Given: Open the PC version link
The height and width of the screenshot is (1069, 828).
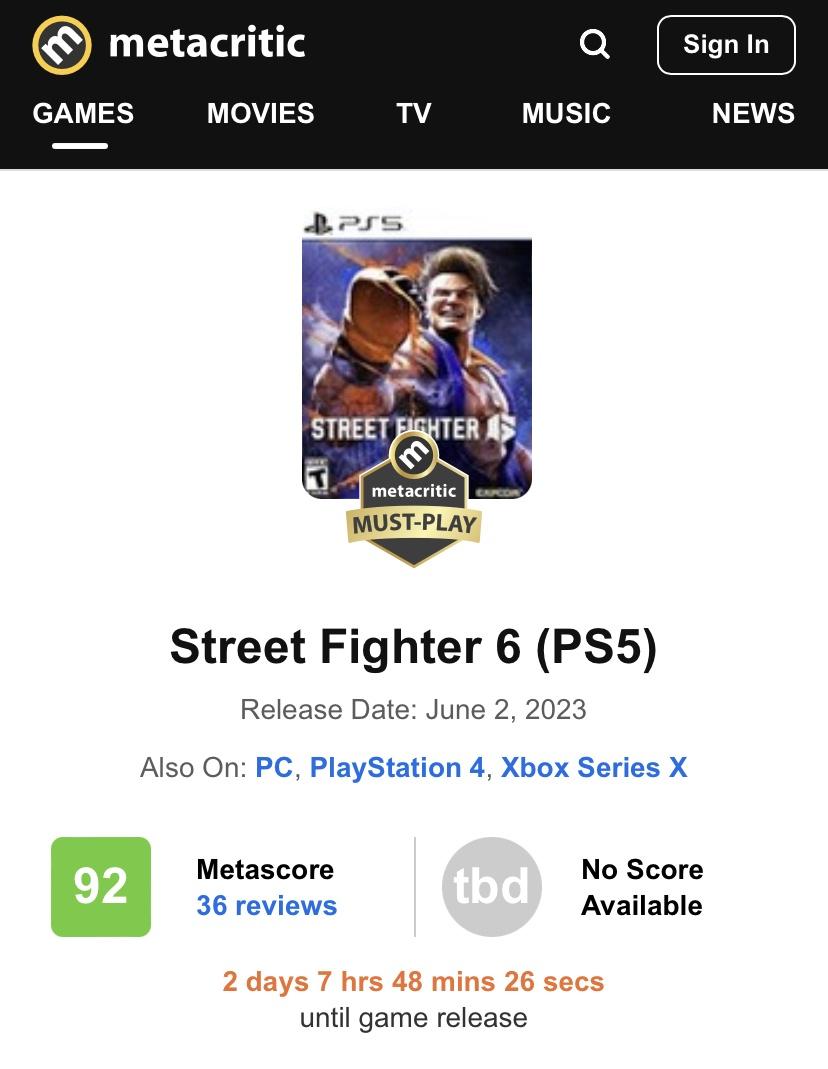Looking at the screenshot, I should [274, 768].
